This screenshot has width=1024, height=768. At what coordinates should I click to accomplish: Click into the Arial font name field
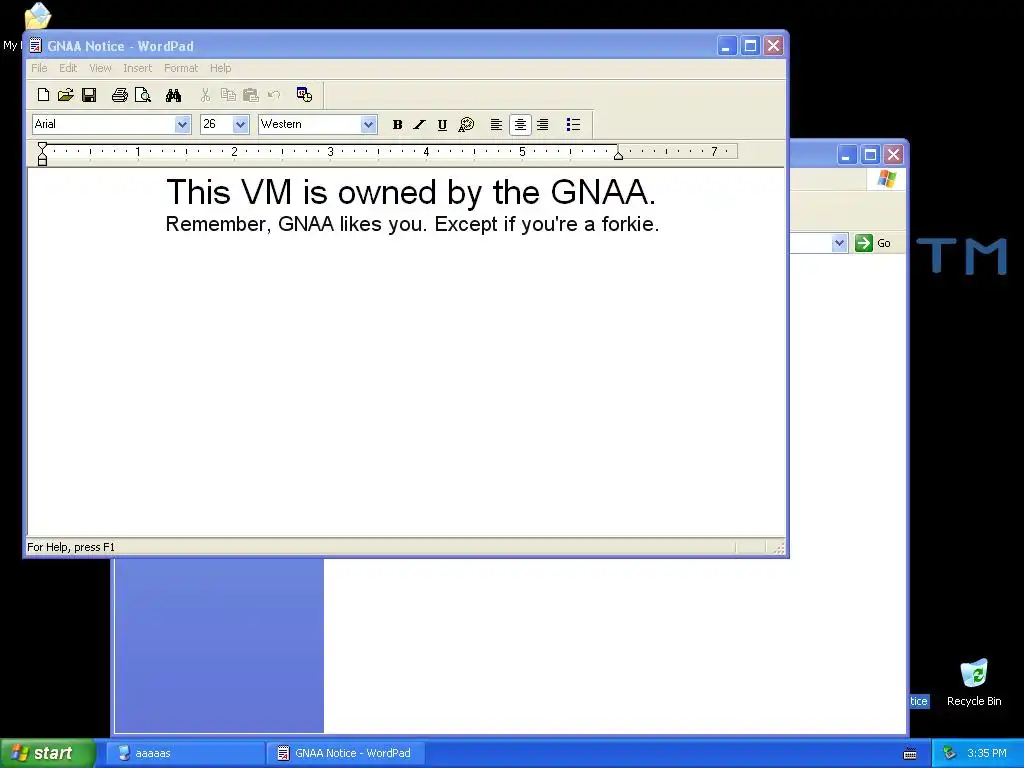pyautogui.click(x=103, y=124)
